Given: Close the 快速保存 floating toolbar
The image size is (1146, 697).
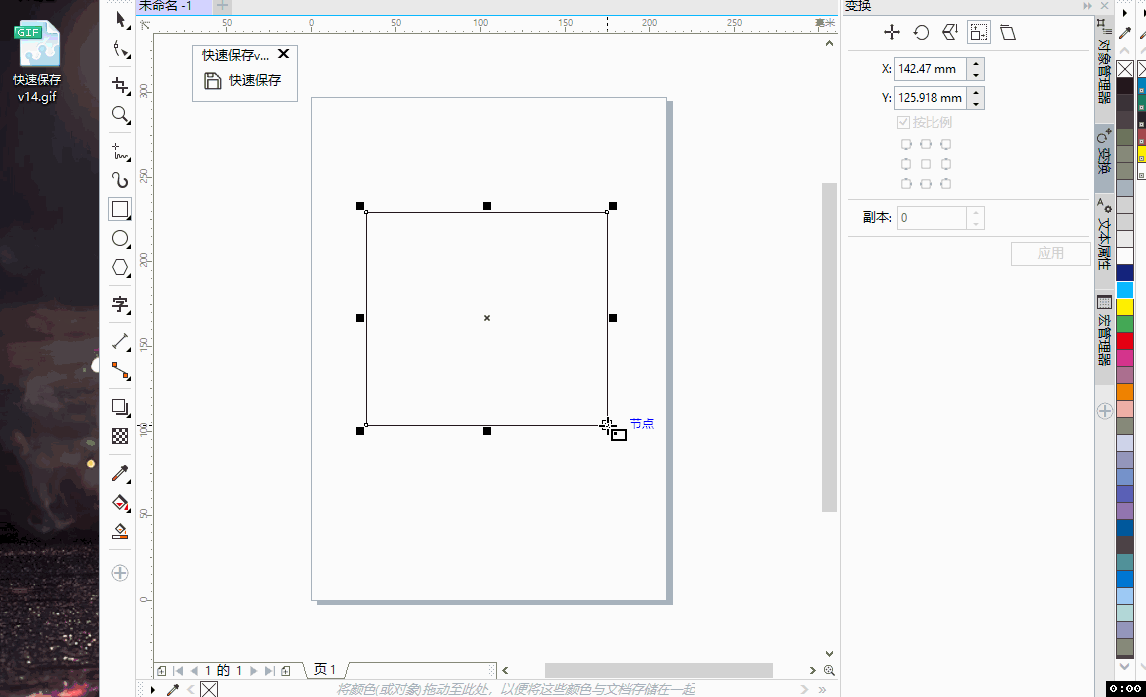Looking at the screenshot, I should pos(284,54).
